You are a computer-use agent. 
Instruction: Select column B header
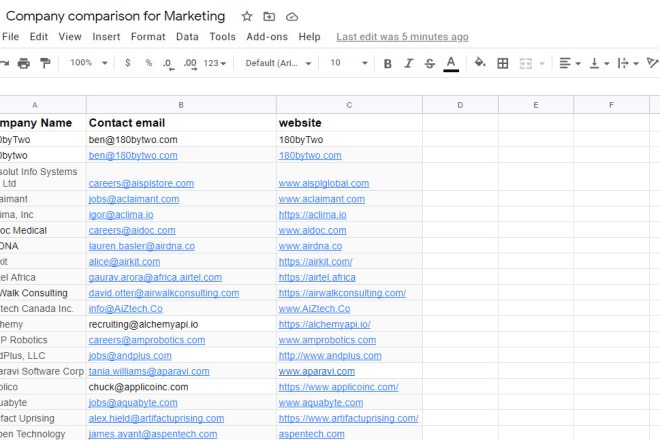[181, 105]
